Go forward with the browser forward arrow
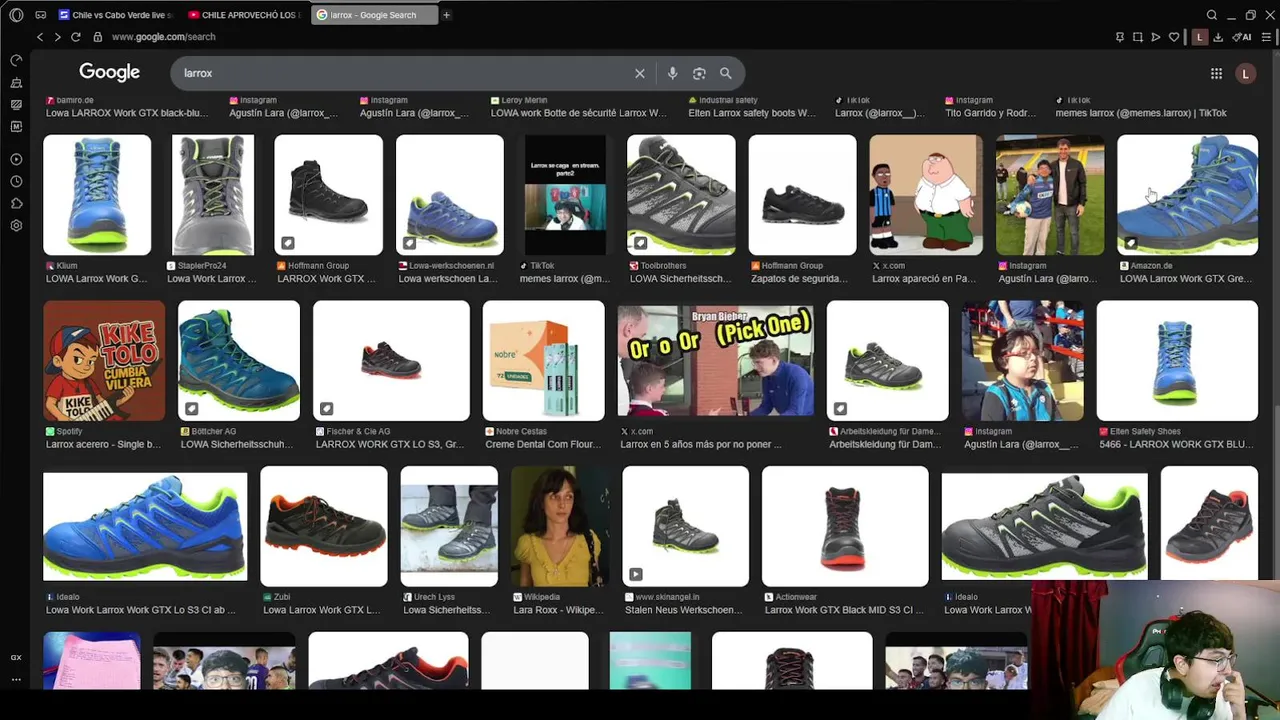1280x720 pixels. coord(57,37)
